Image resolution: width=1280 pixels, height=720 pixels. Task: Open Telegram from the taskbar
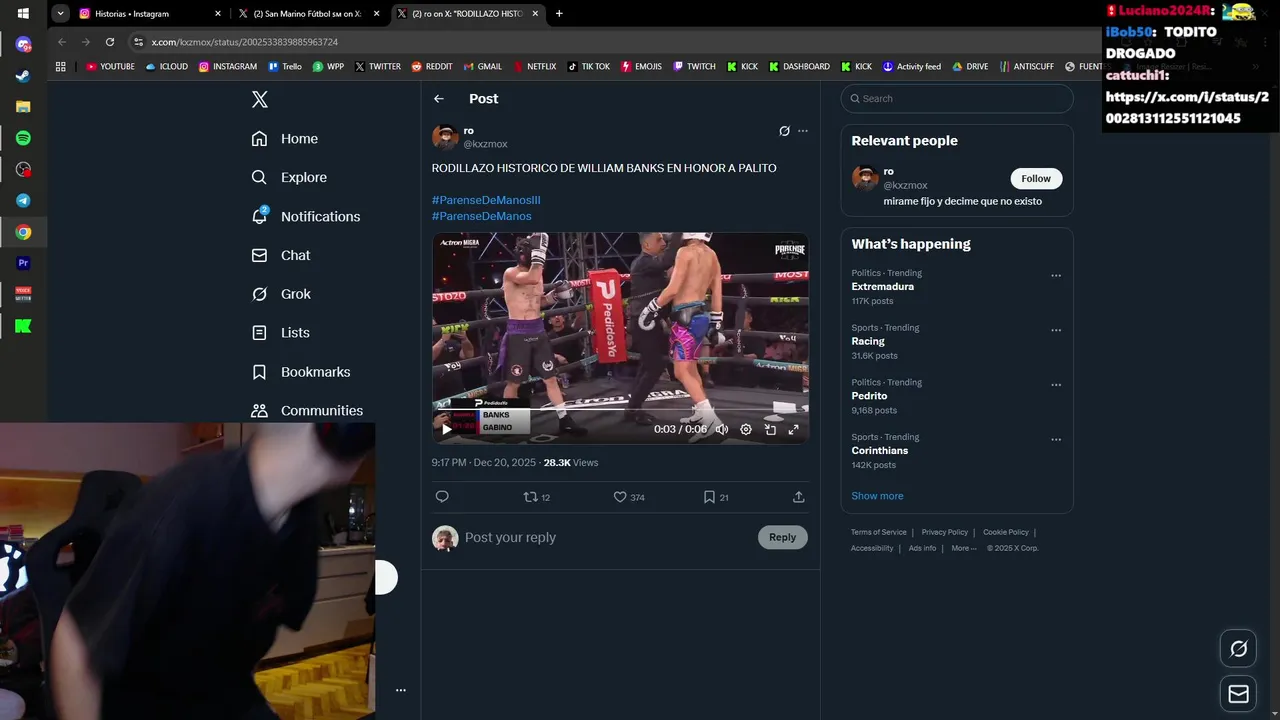coord(23,201)
